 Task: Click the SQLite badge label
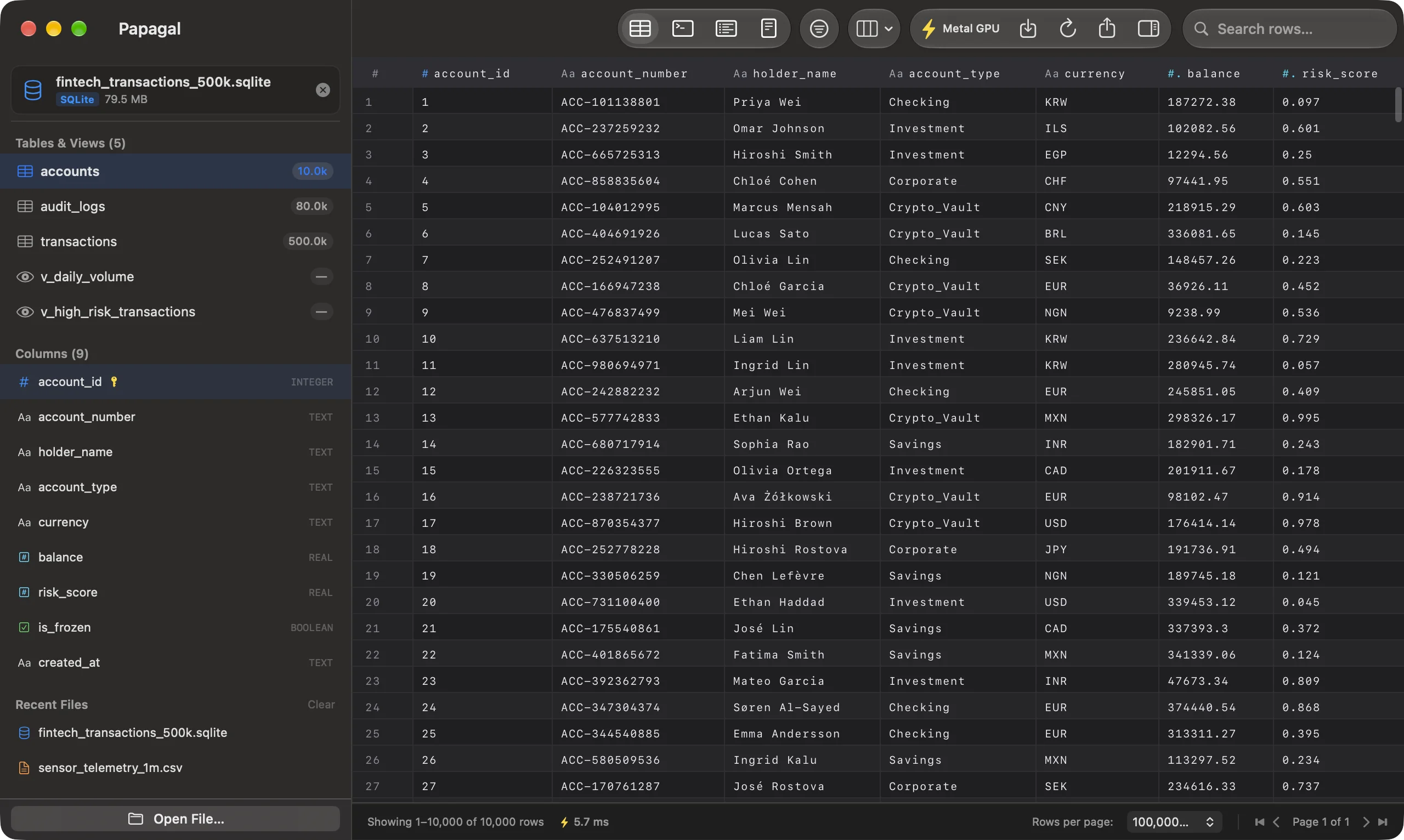(77, 100)
